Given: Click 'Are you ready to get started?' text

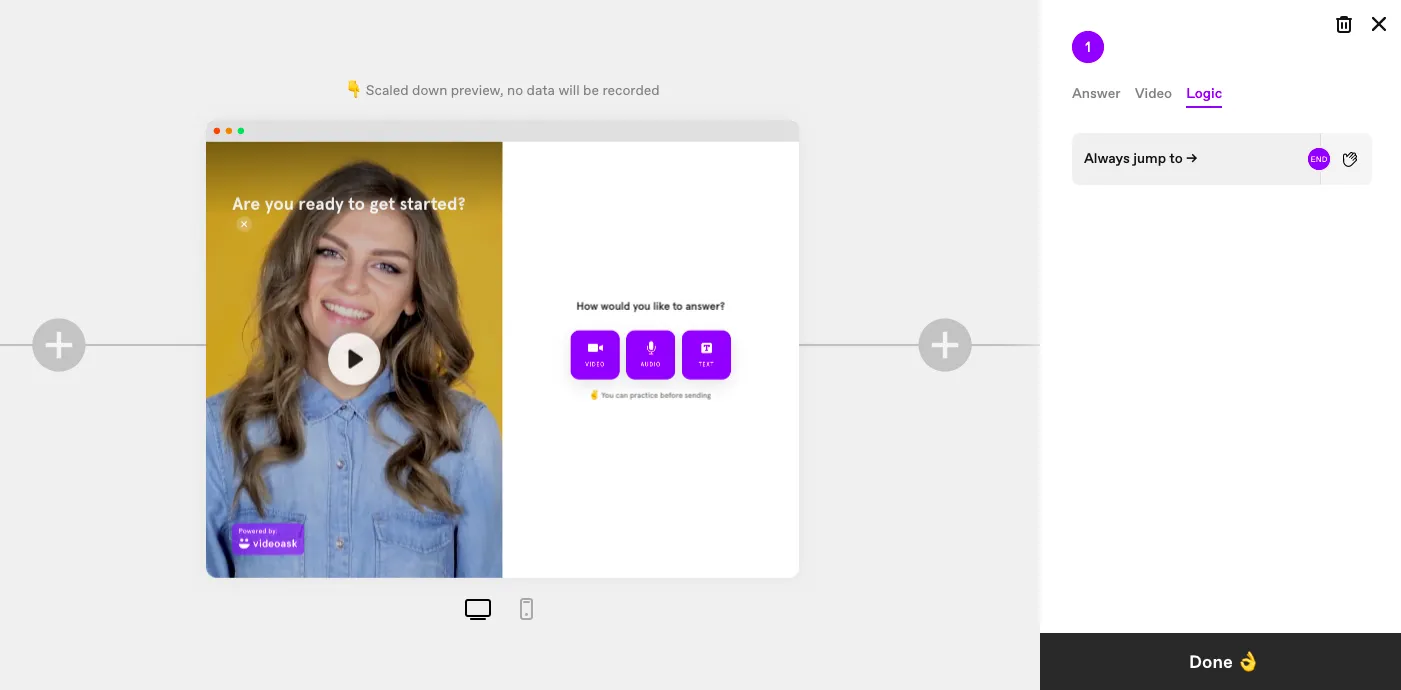Looking at the screenshot, I should click(x=349, y=204).
